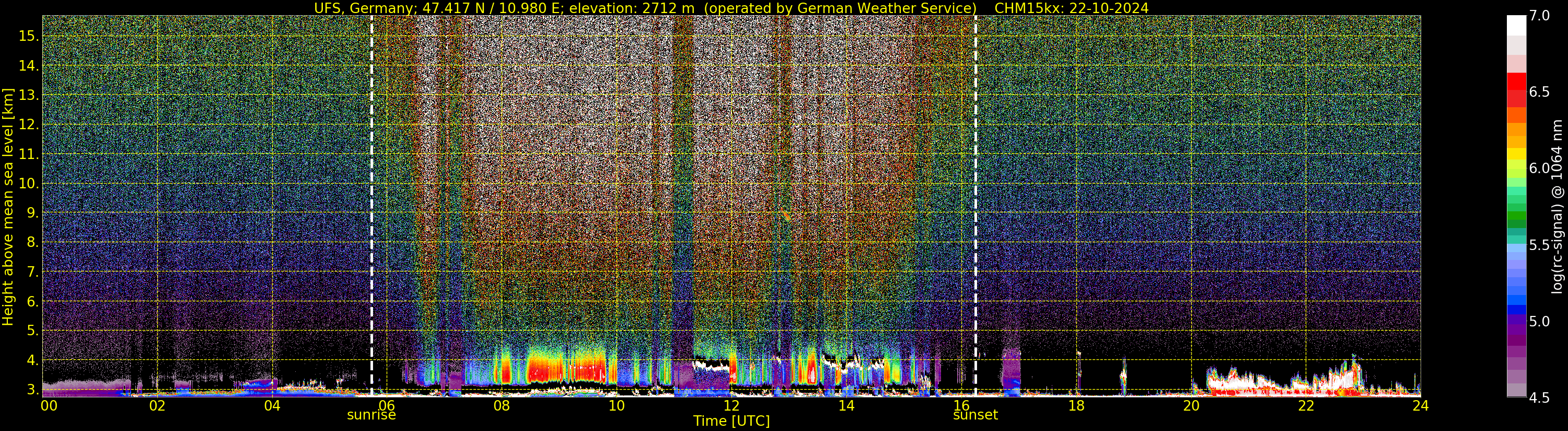Click the "02" time tick label

click(x=157, y=405)
